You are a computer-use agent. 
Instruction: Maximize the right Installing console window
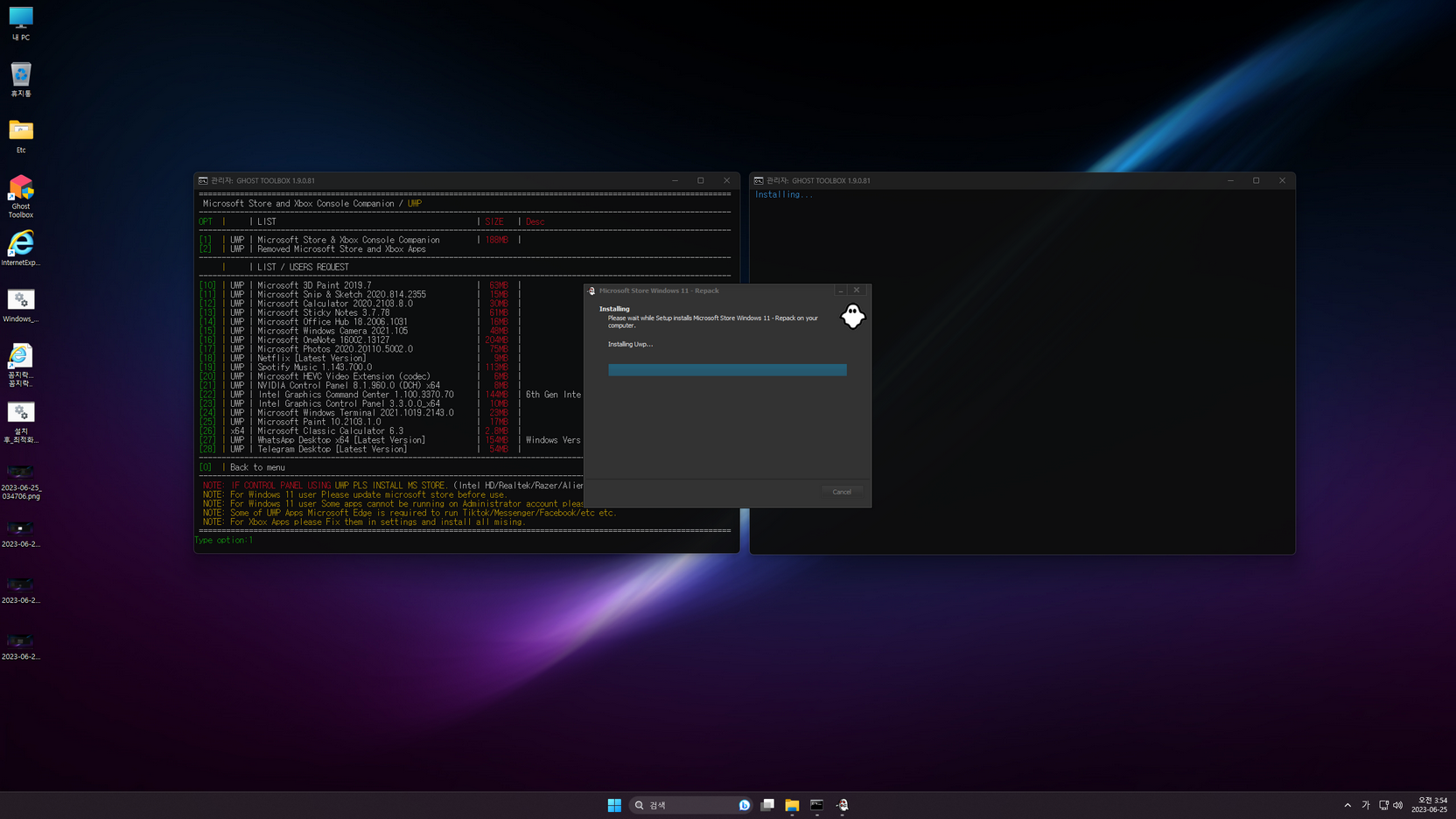pos(1256,181)
